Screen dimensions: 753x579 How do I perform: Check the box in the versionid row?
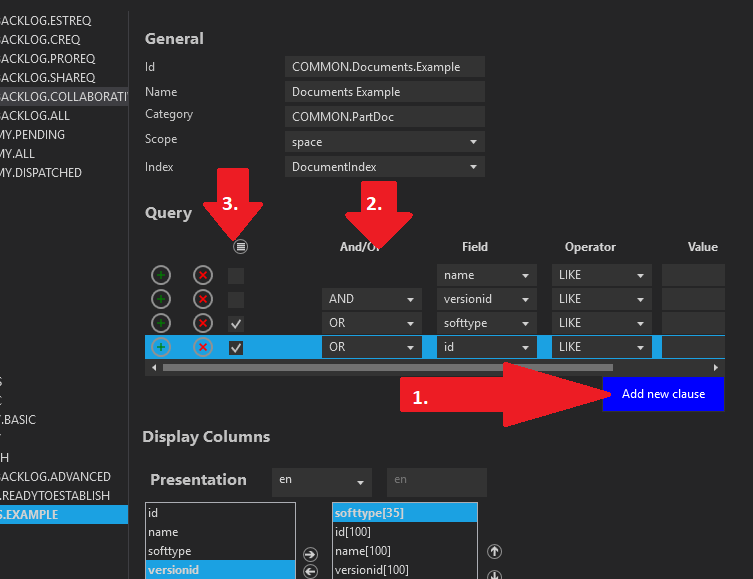click(x=236, y=300)
